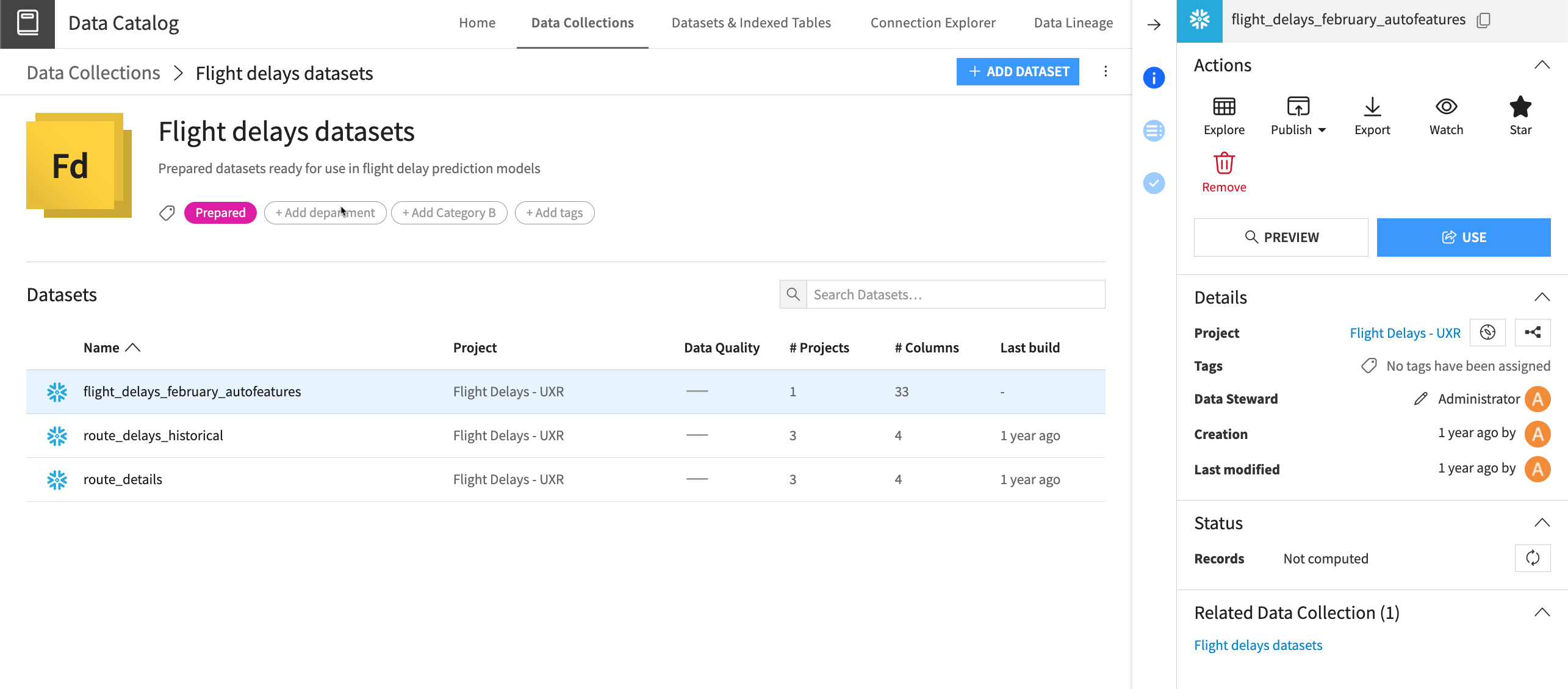Sort by Name column header
This screenshot has width=1568, height=689.
pos(112,348)
